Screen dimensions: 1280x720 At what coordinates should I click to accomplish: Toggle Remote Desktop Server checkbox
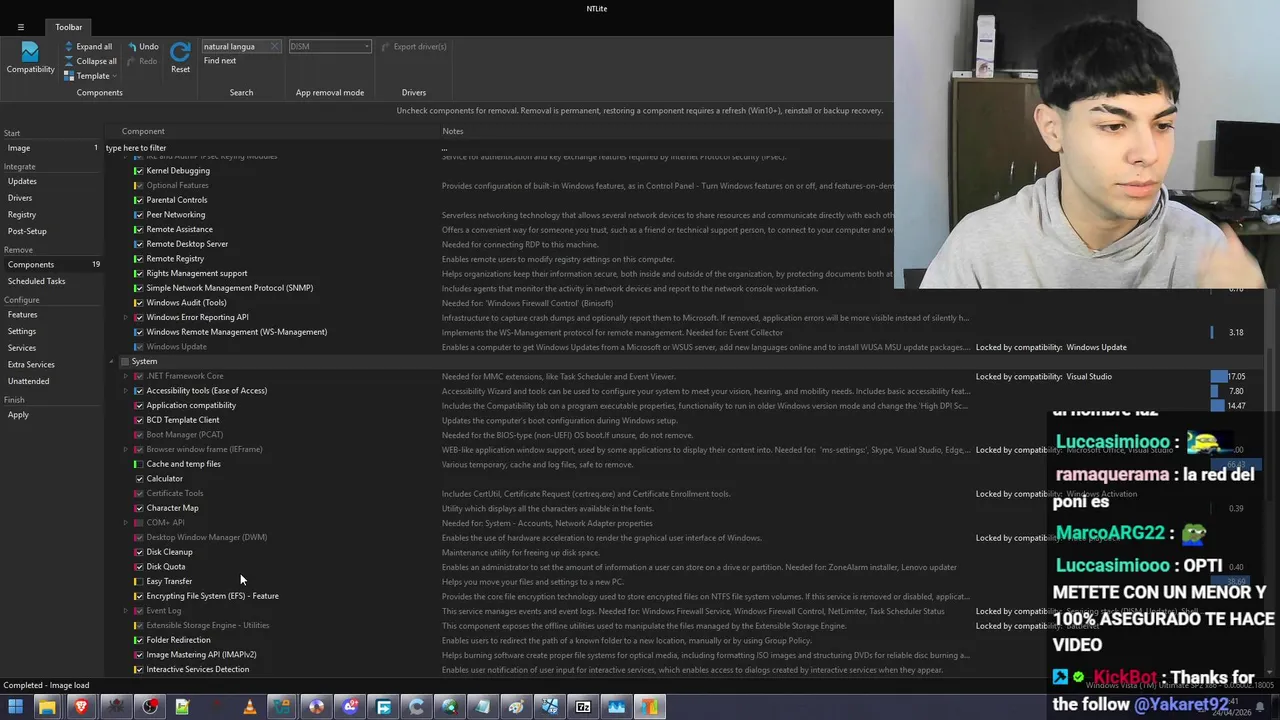[x=139, y=244]
